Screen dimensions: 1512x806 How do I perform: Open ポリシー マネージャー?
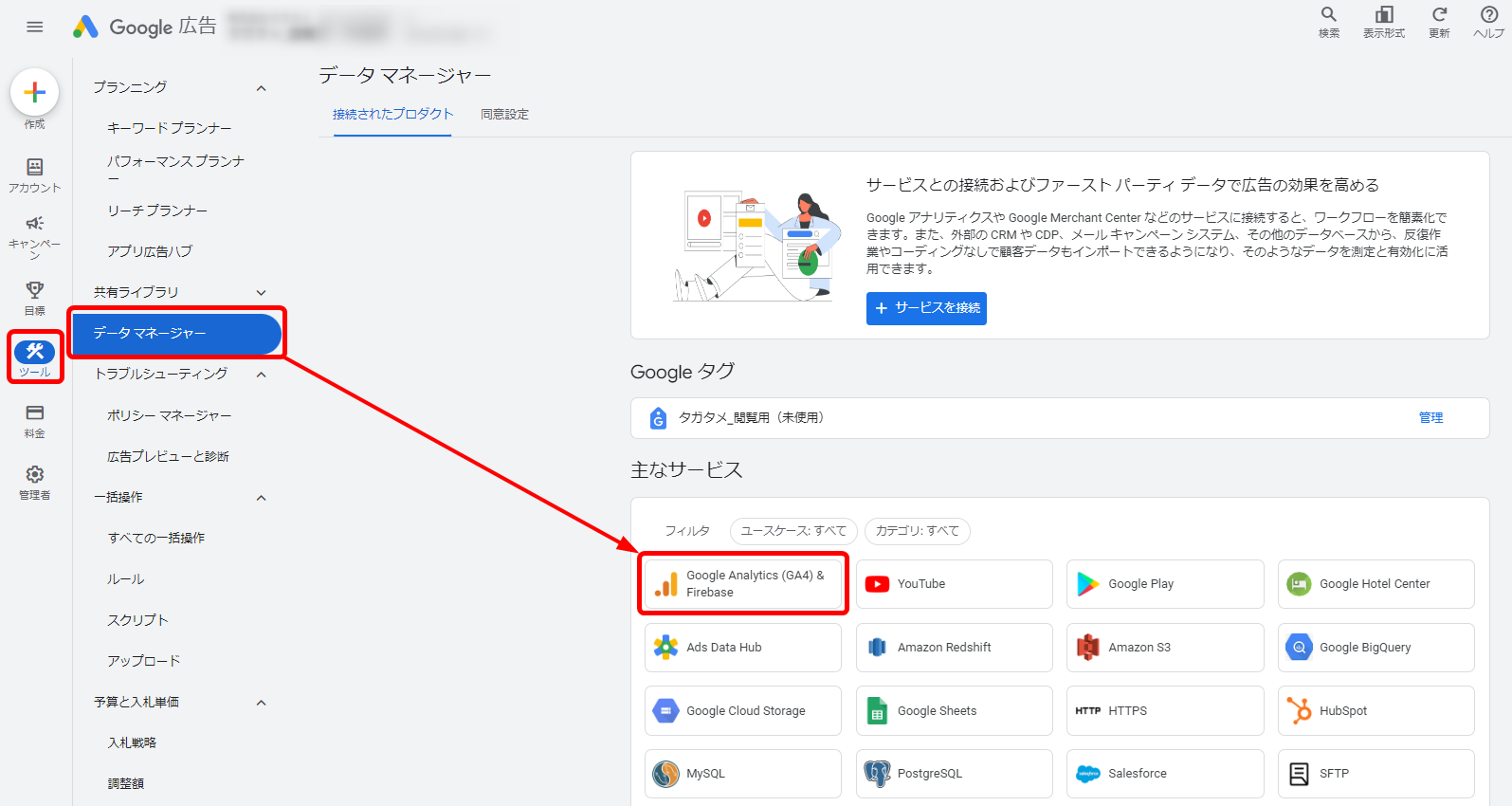point(170,415)
